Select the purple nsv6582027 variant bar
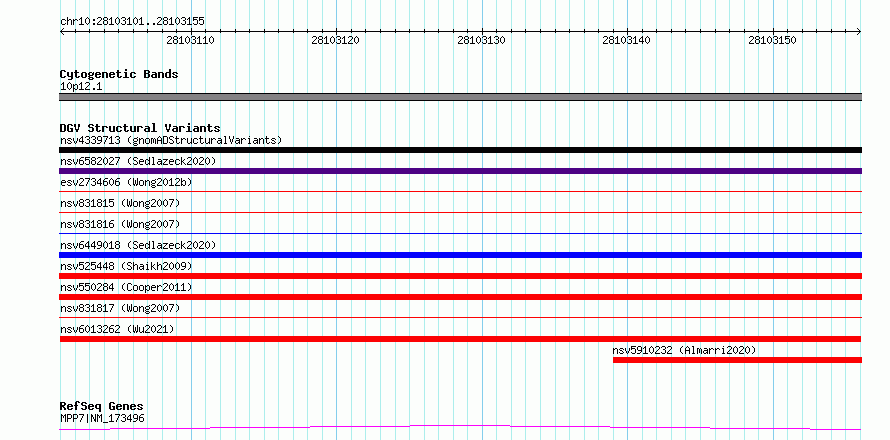 pos(460,171)
